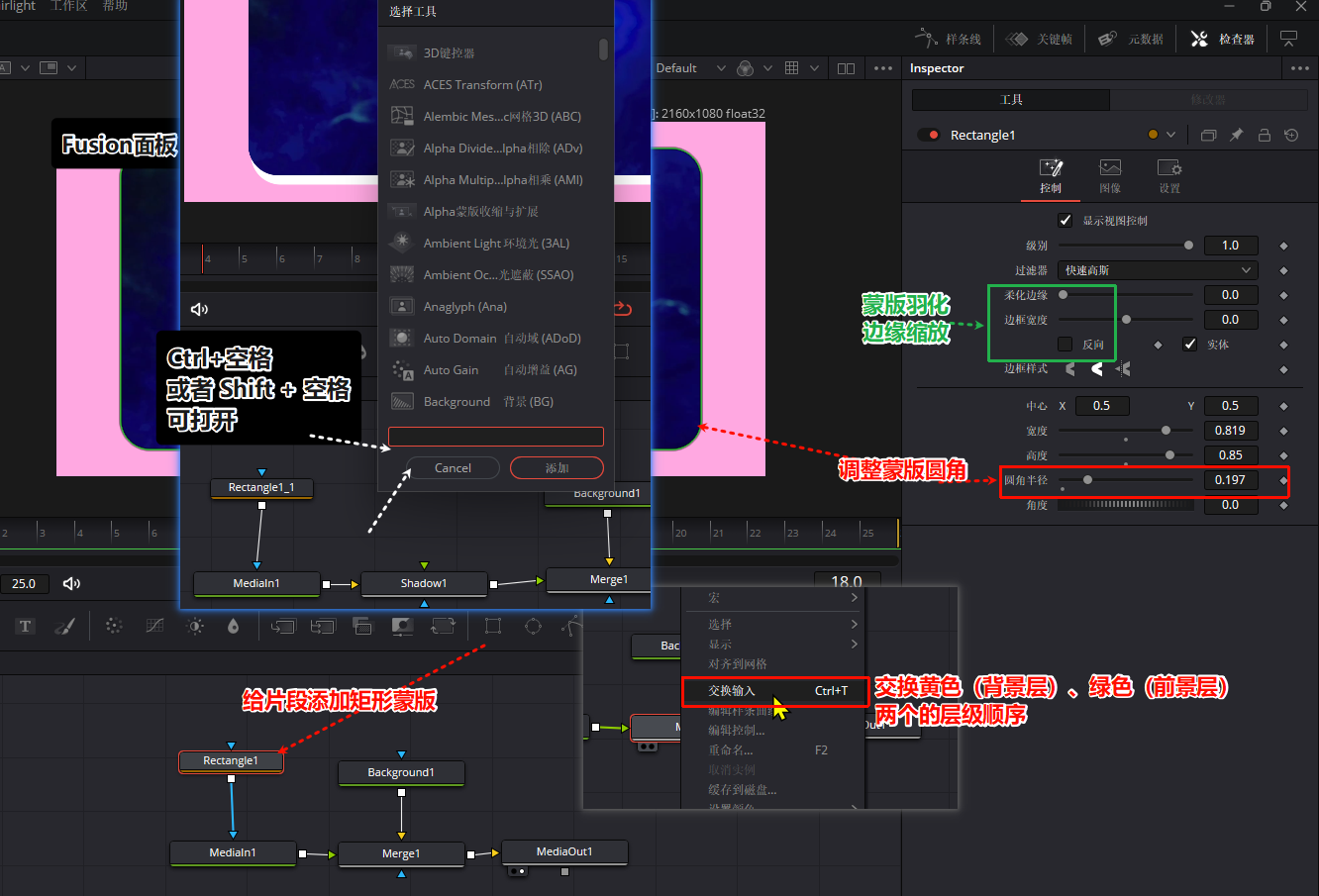1319x896 pixels.
Task: Enable the 反向 (invert) checkbox
Action: coord(1065,344)
